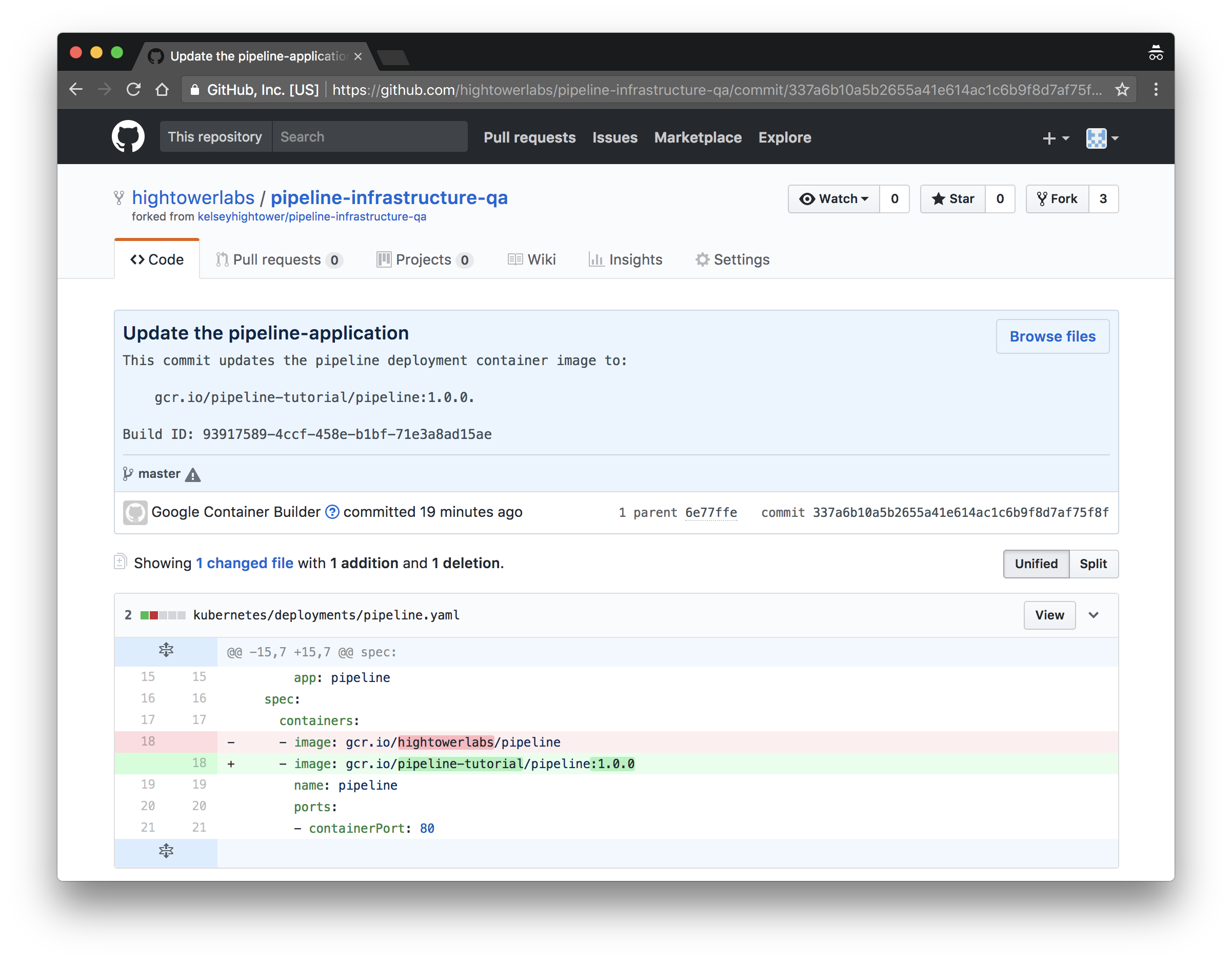Click the 1 changed file link
The width and height of the screenshot is (1232, 963).
tap(244, 563)
